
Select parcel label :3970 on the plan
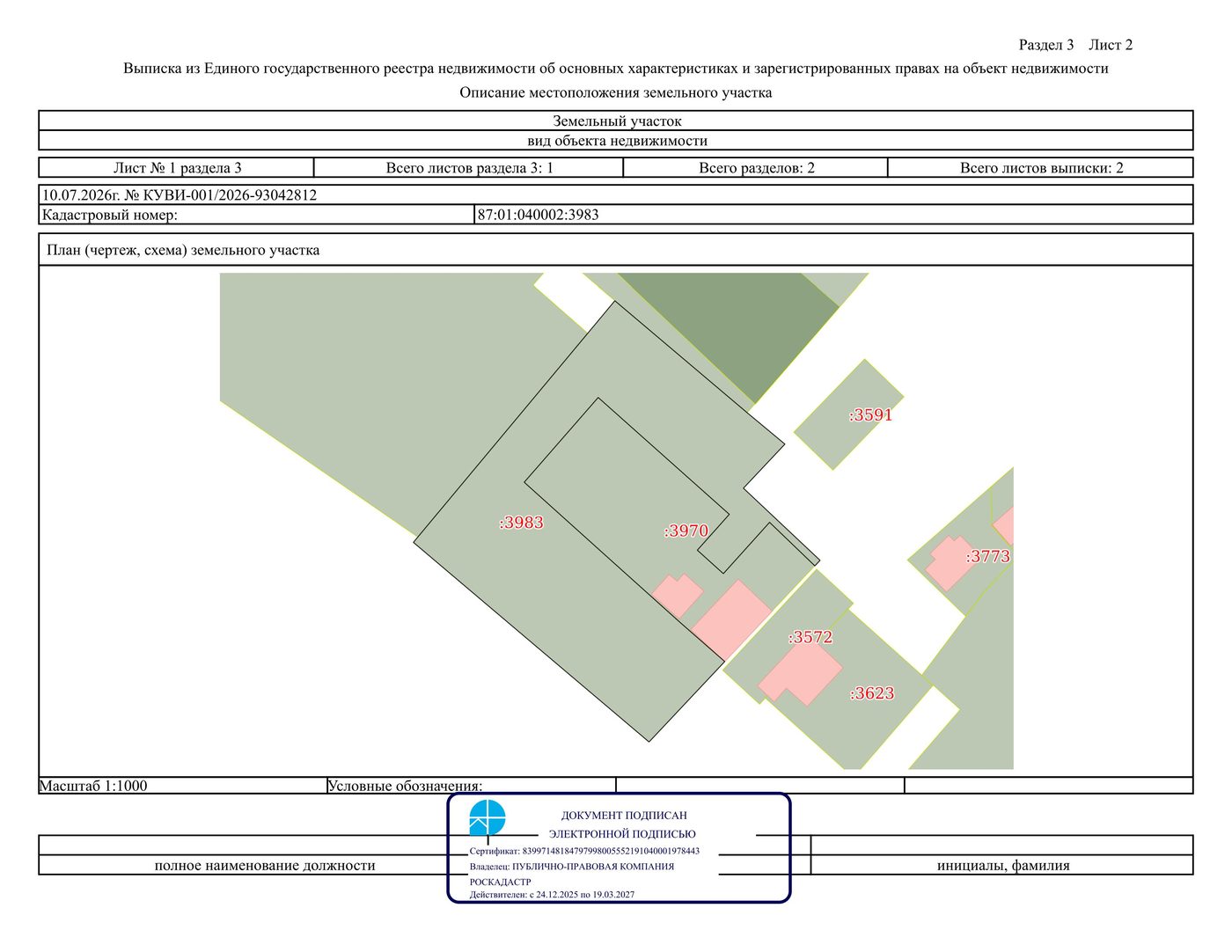pos(686,531)
